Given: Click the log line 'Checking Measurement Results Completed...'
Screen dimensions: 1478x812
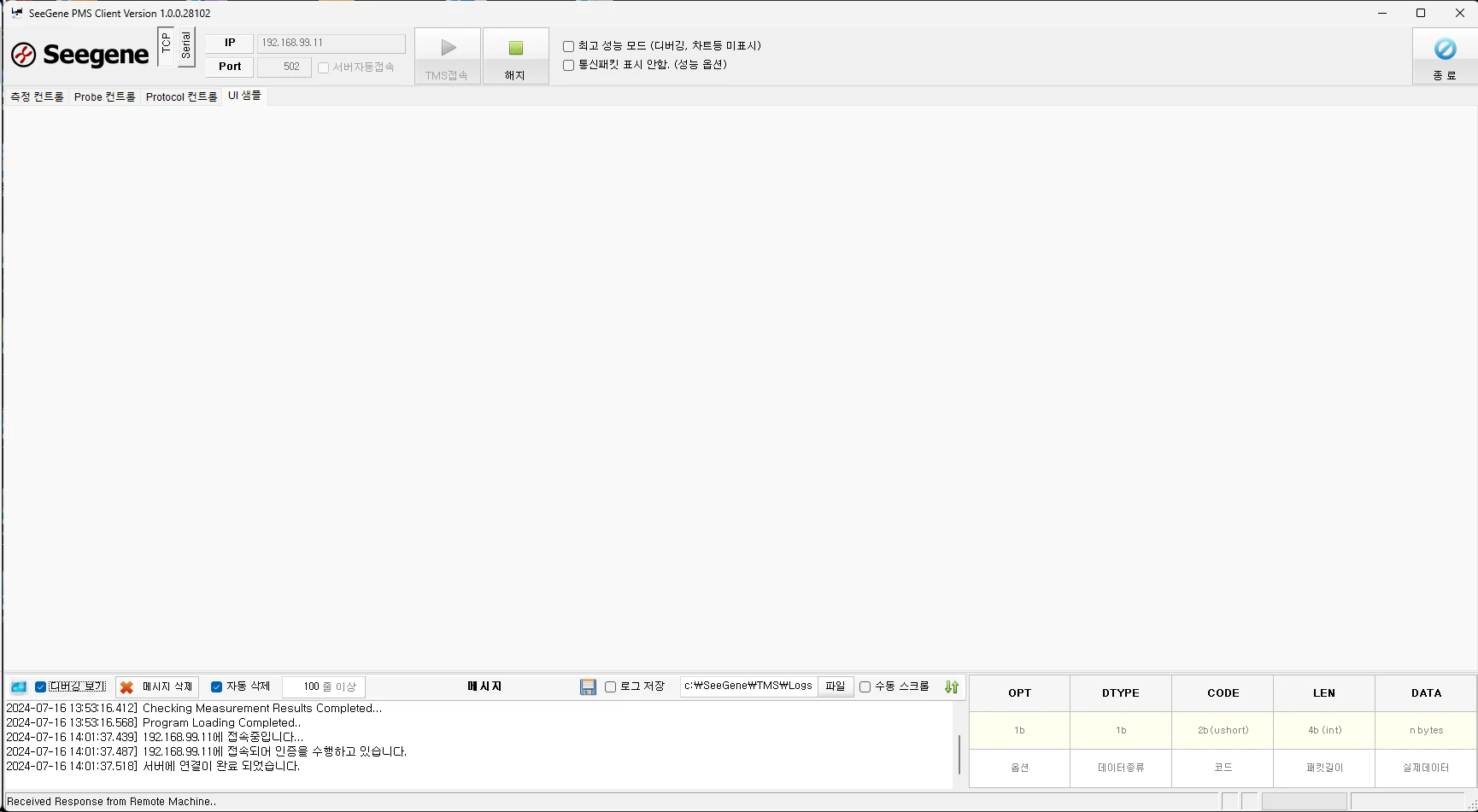Looking at the screenshot, I should [194, 709].
